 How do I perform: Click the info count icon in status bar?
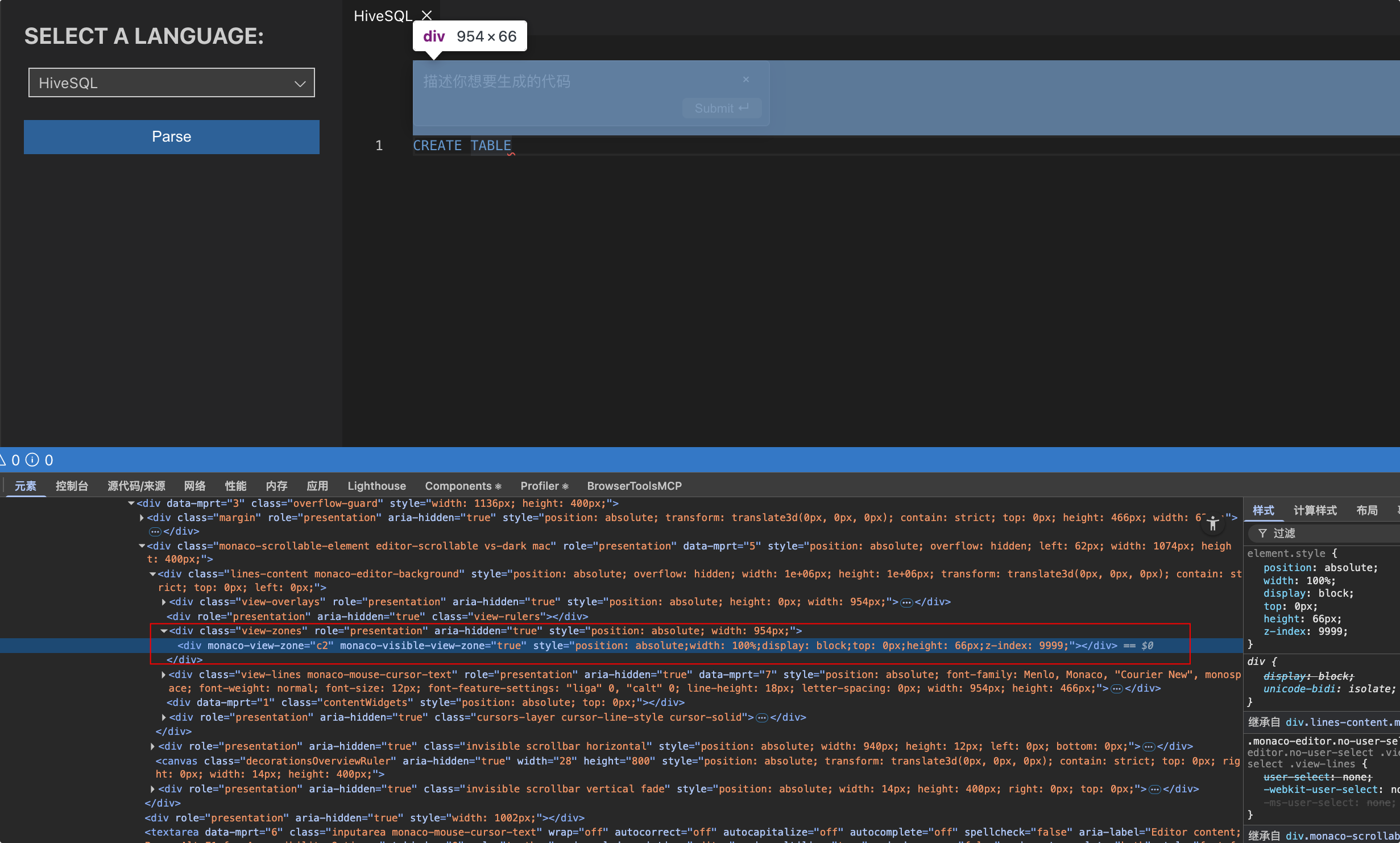pyautogui.click(x=33, y=460)
